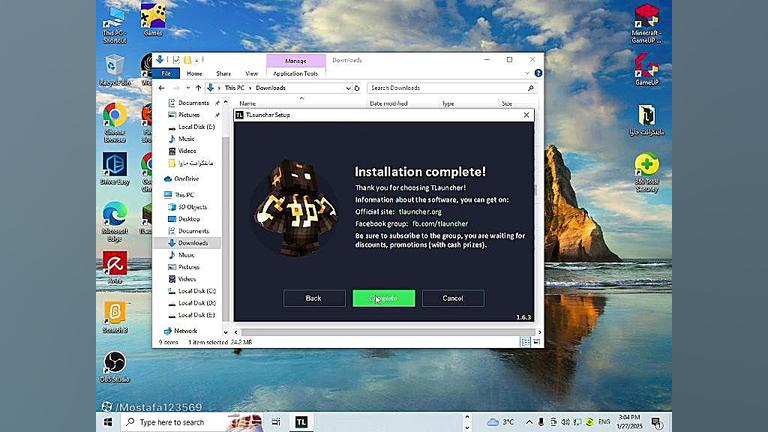
Task: Show hidden system tray icons
Action: coord(529,422)
